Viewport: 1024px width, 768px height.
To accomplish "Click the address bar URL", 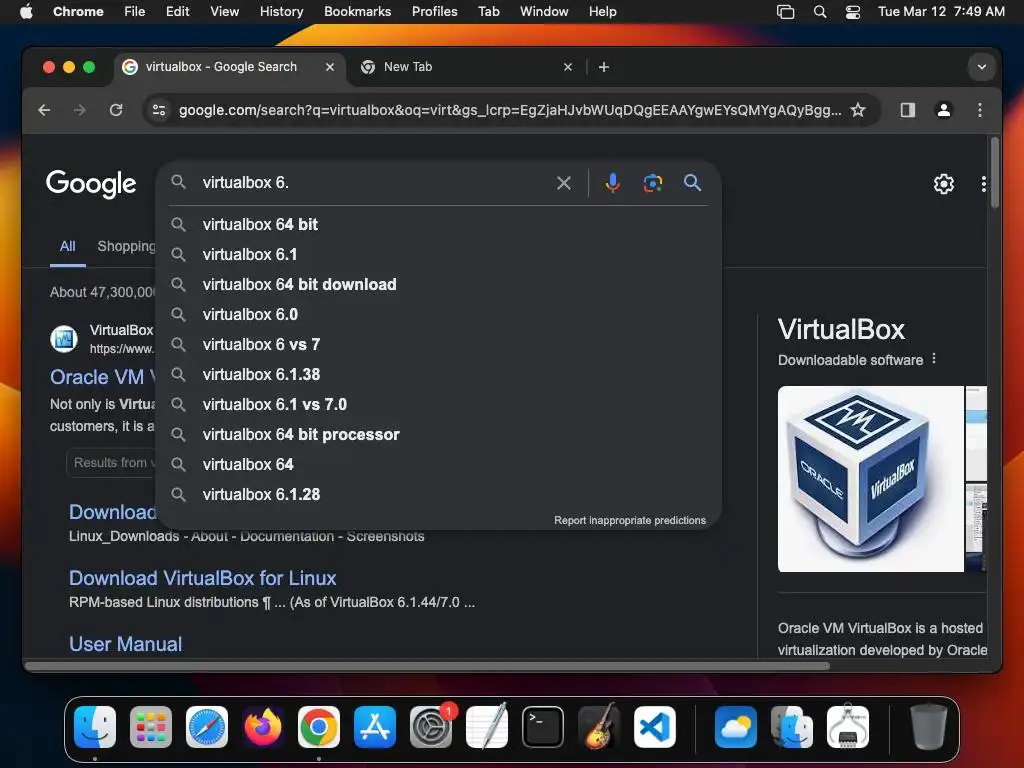I will tap(509, 110).
